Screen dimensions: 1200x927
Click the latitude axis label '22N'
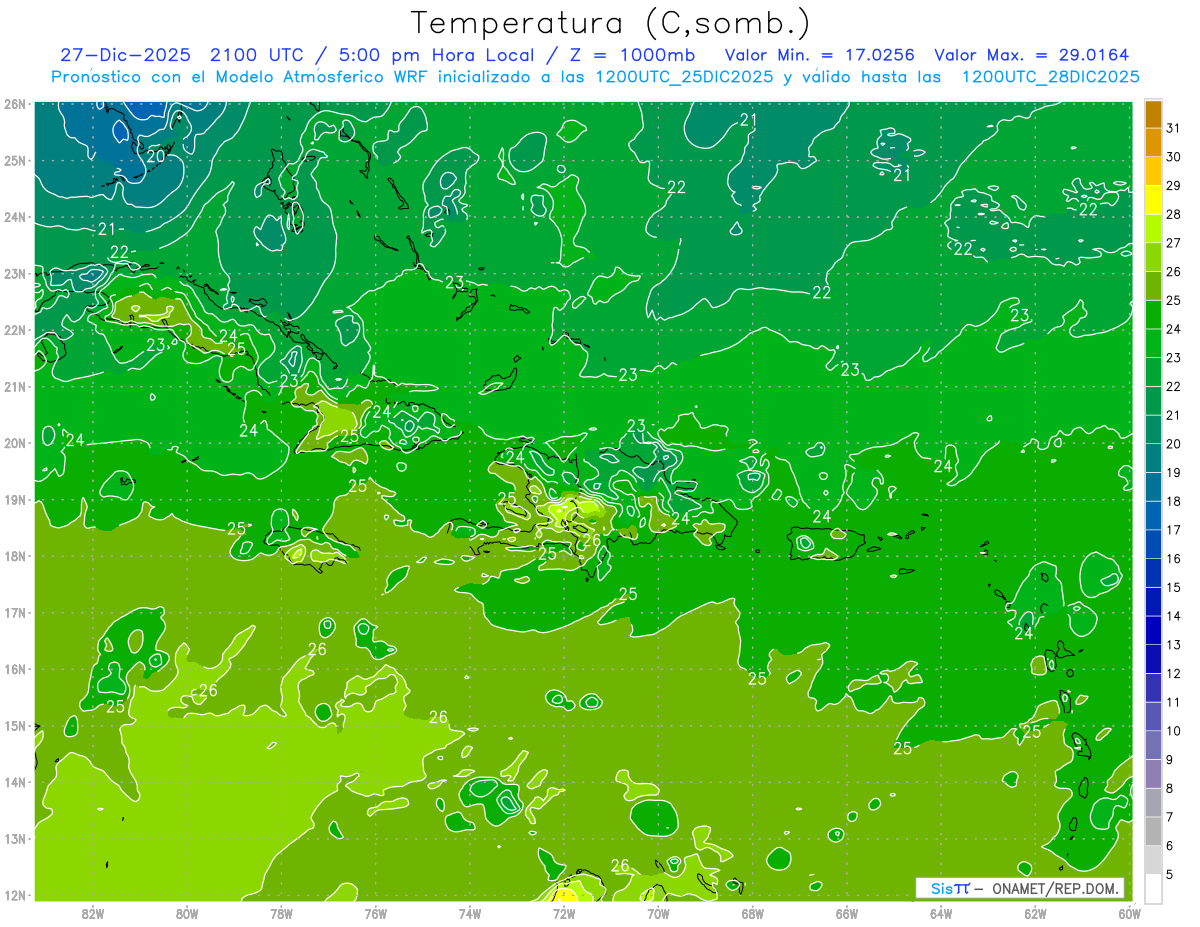tap(14, 330)
